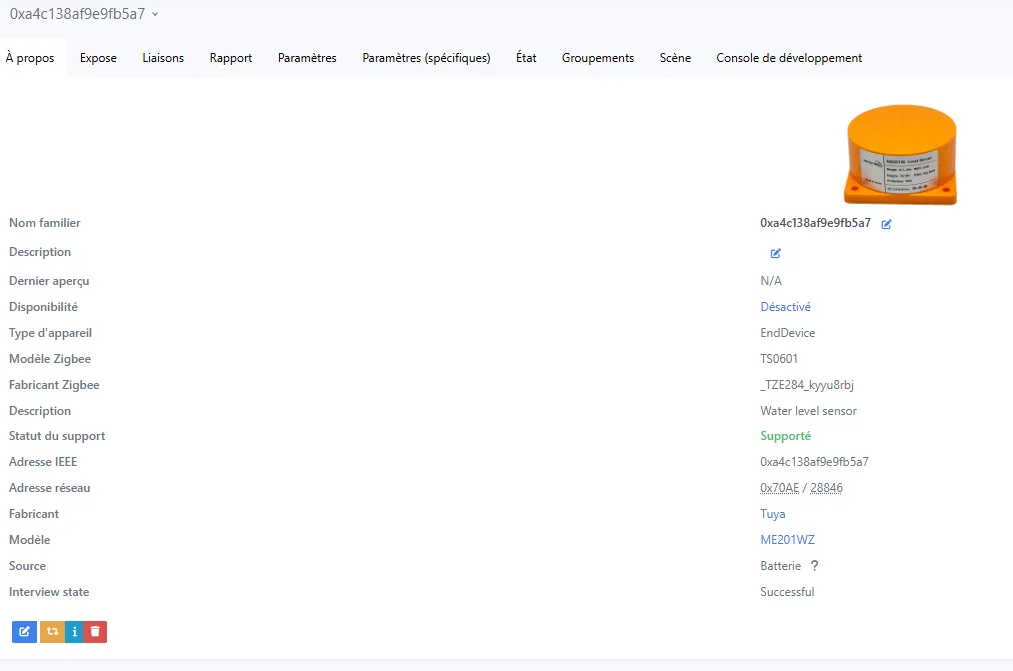Click the green Supporté status link
1013x671 pixels.
[x=785, y=436]
